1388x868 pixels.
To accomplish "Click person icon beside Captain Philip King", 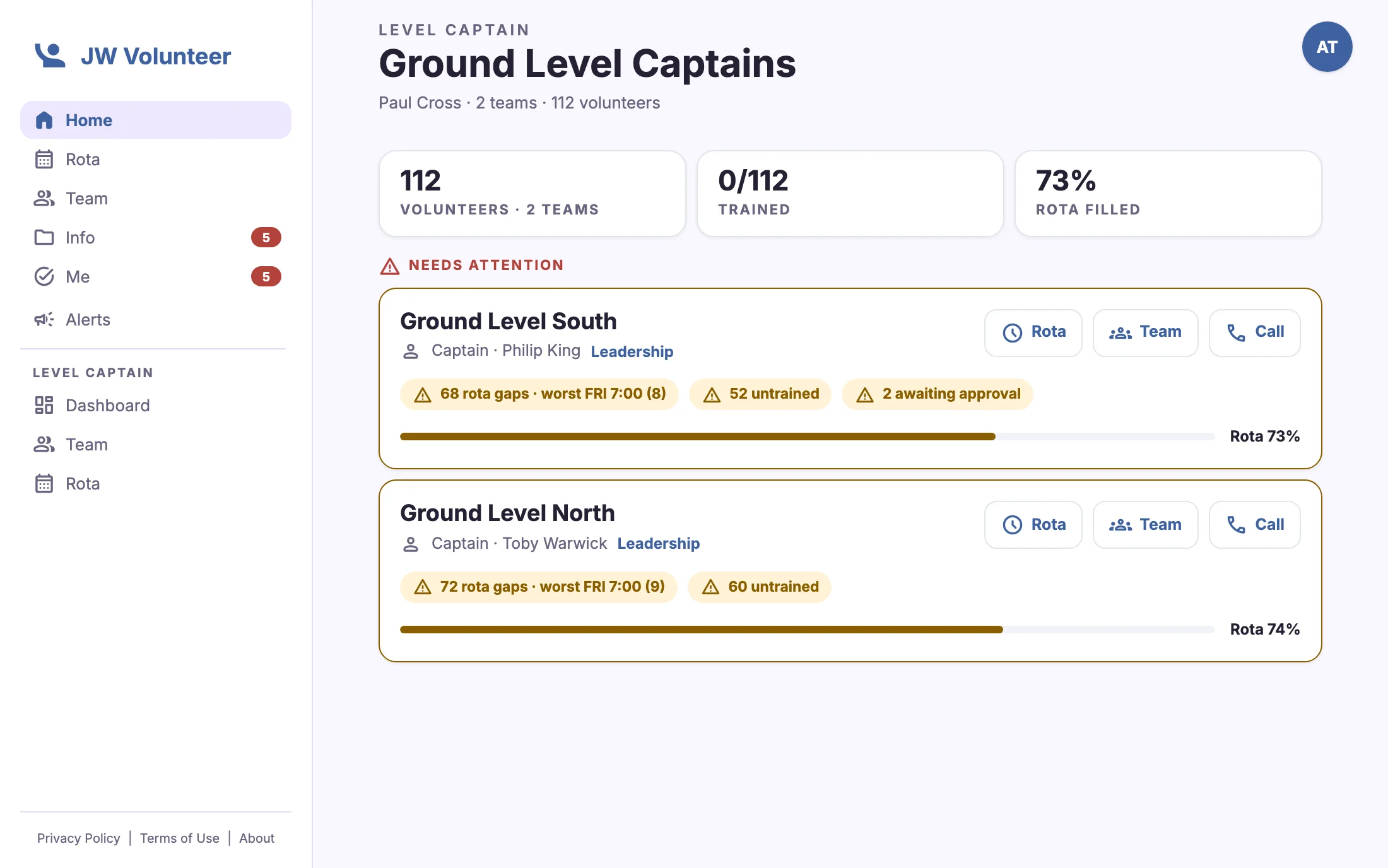I will tap(411, 351).
